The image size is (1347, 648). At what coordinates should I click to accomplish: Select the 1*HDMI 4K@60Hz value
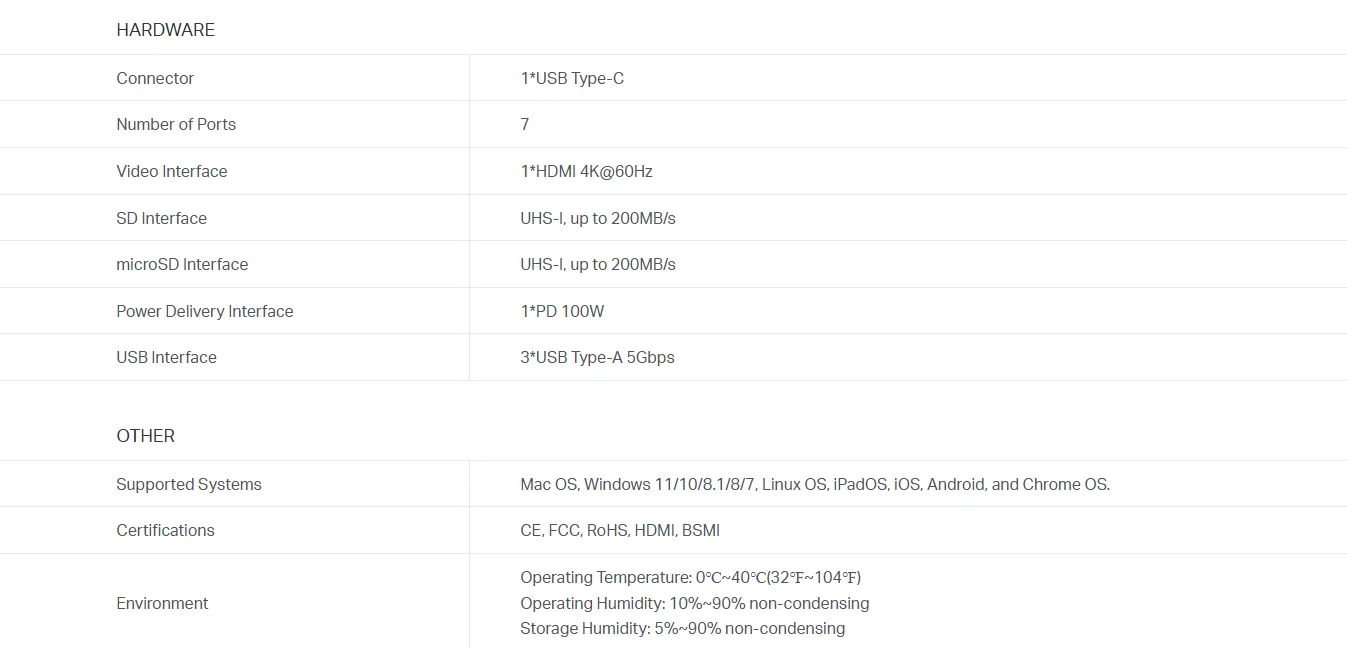click(x=586, y=171)
